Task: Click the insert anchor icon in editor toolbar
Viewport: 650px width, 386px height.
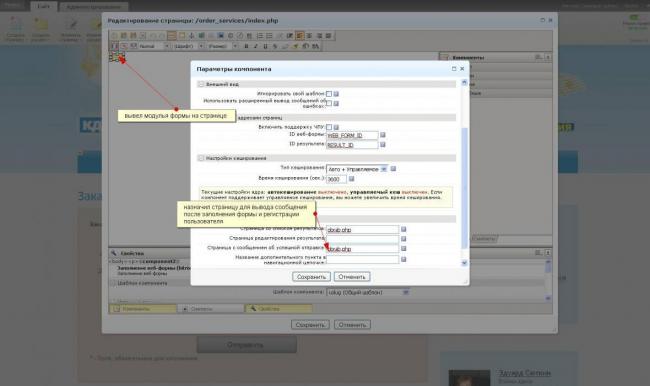Action: [x=192, y=36]
